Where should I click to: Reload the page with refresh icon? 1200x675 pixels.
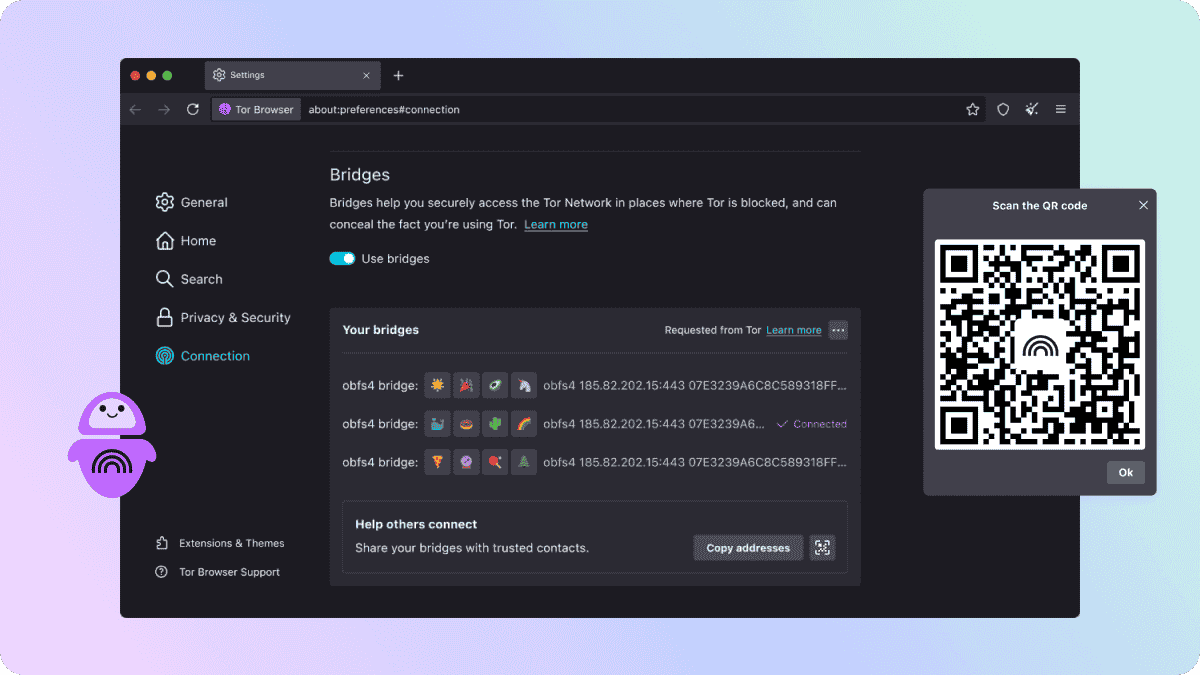point(193,110)
